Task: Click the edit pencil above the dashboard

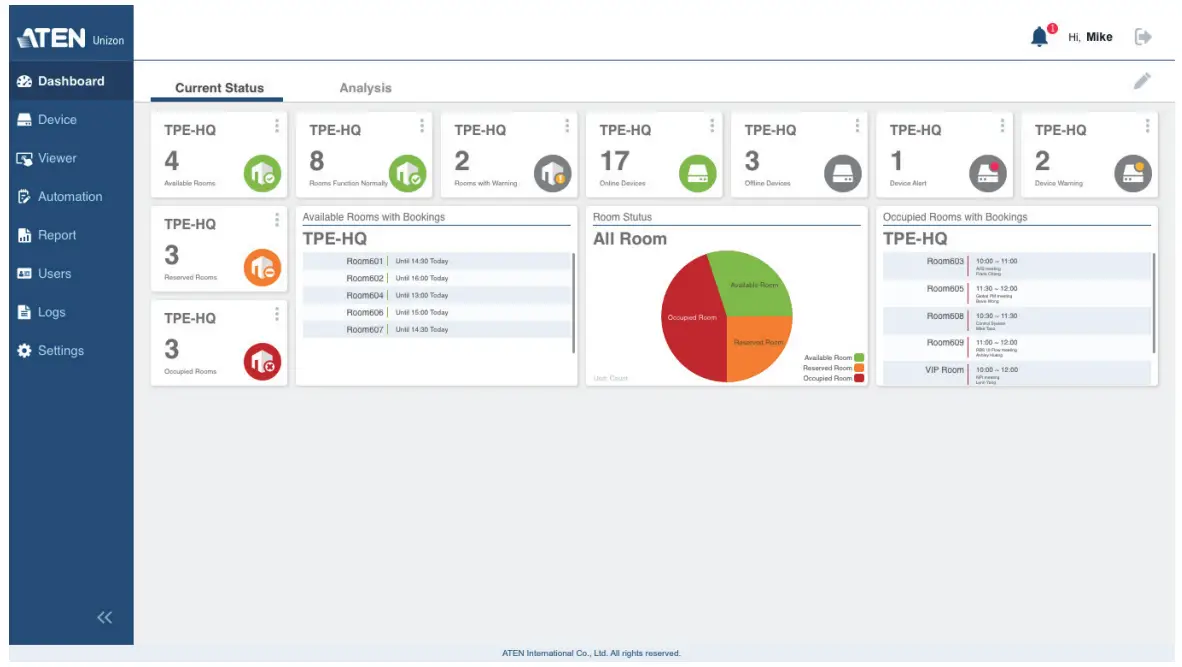Action: [1141, 81]
